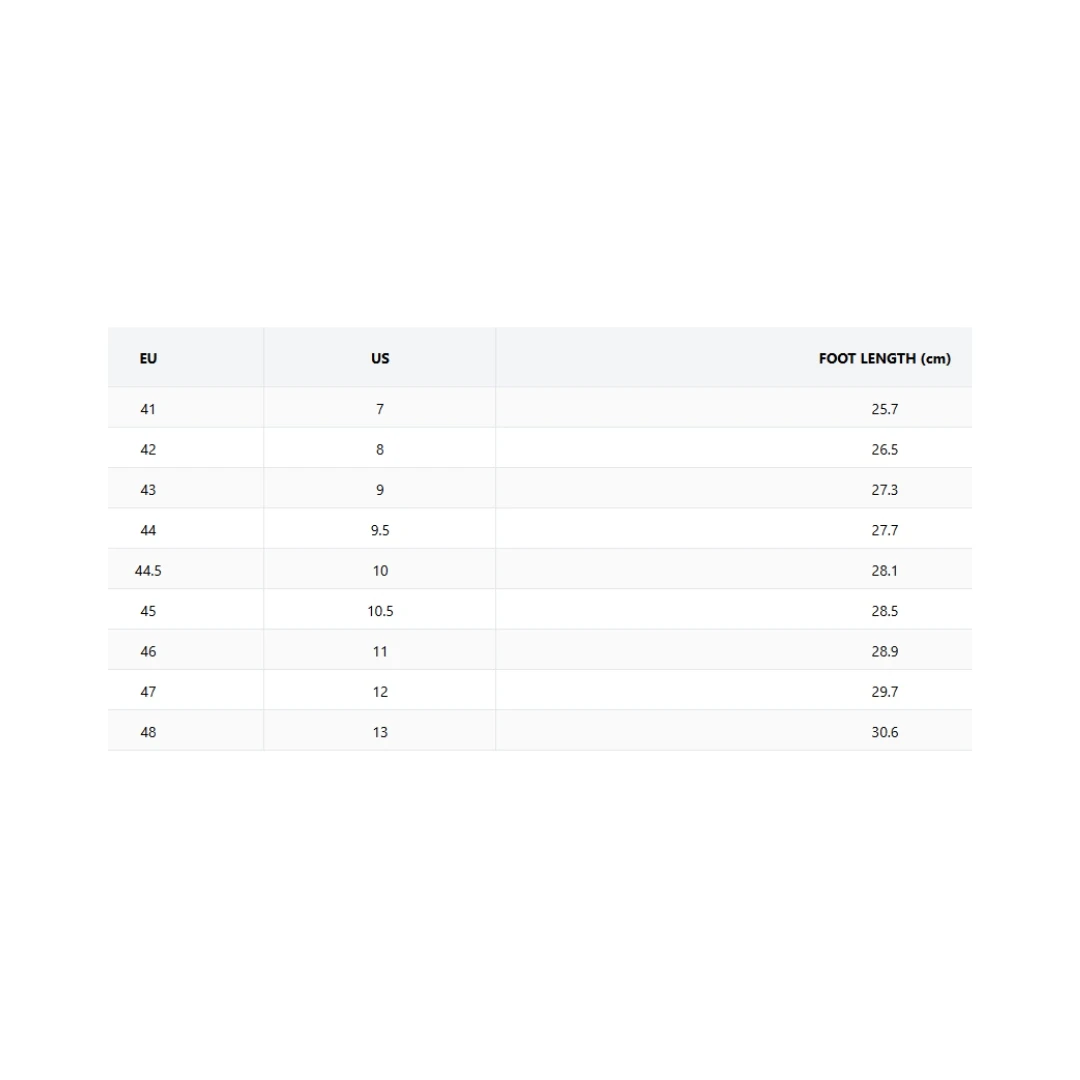Viewport: 1080px width, 1080px height.
Task: Select foot length 27.3 value
Action: (884, 490)
